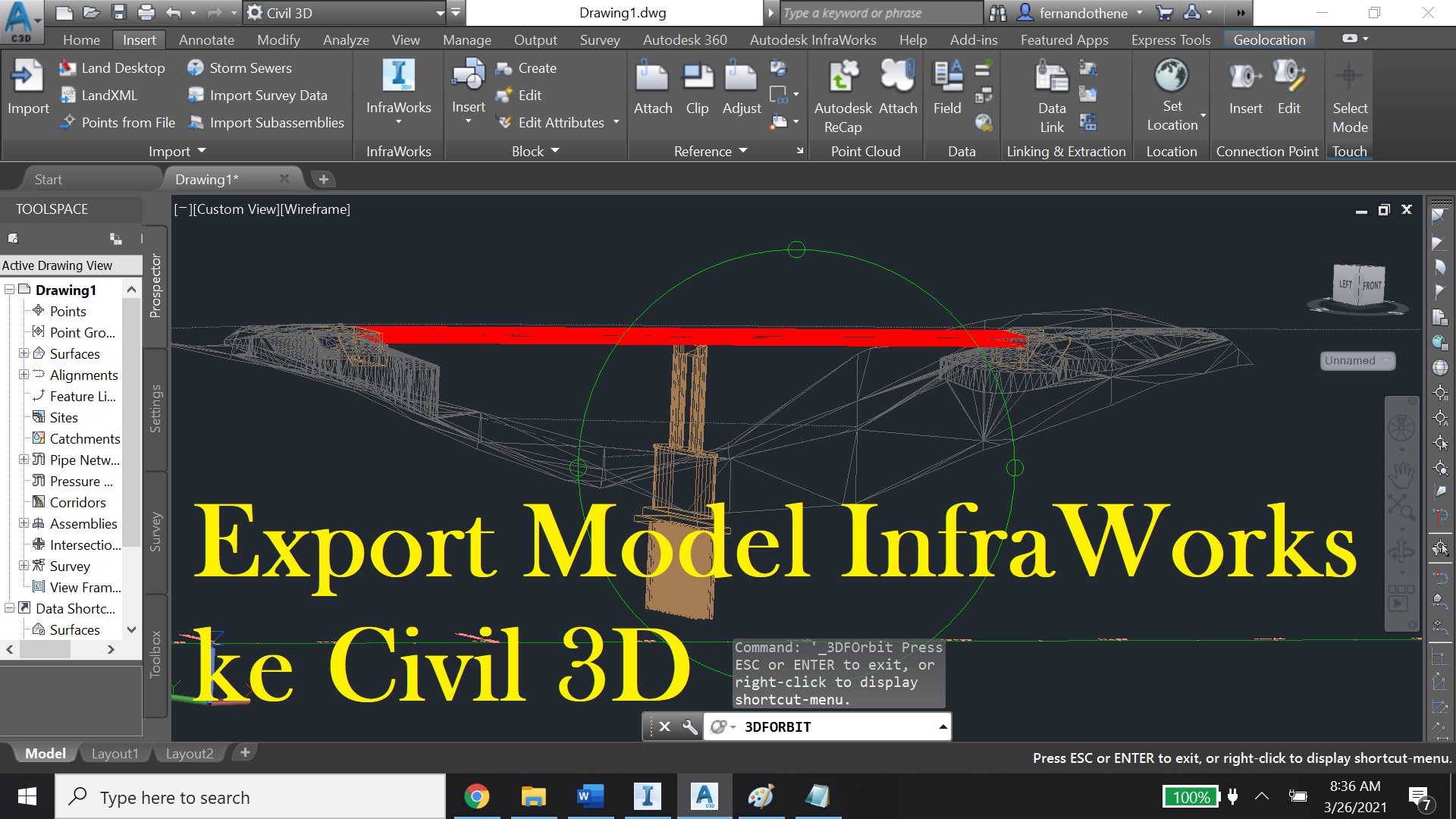Select the Settings toolspace tab
The height and width of the screenshot is (819, 1456).
pos(155,409)
